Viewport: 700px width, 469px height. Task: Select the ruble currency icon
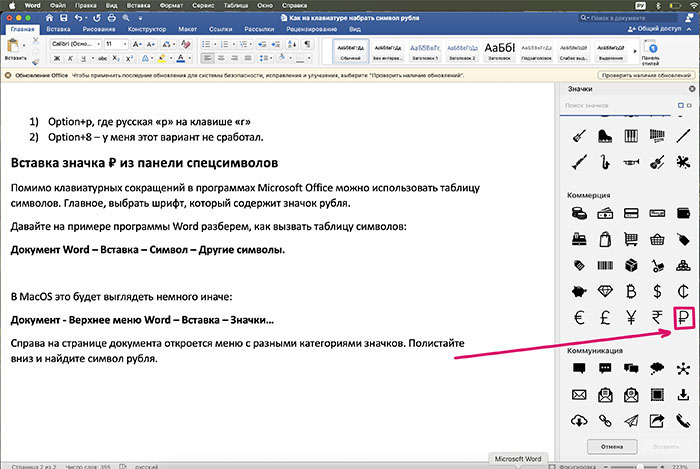pyautogui.click(x=683, y=318)
